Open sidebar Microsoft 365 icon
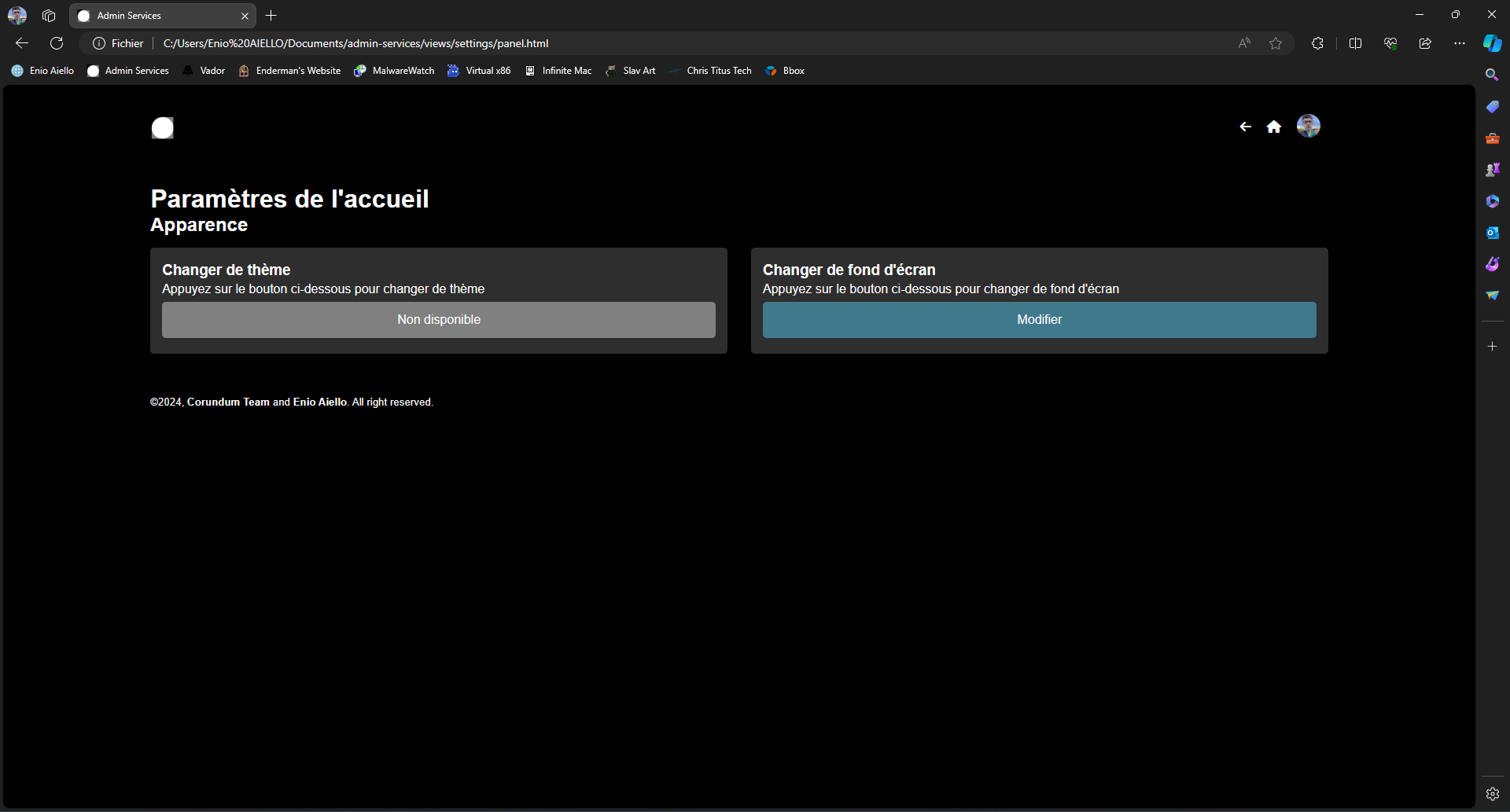This screenshot has height=812, width=1510. pyautogui.click(x=1492, y=201)
